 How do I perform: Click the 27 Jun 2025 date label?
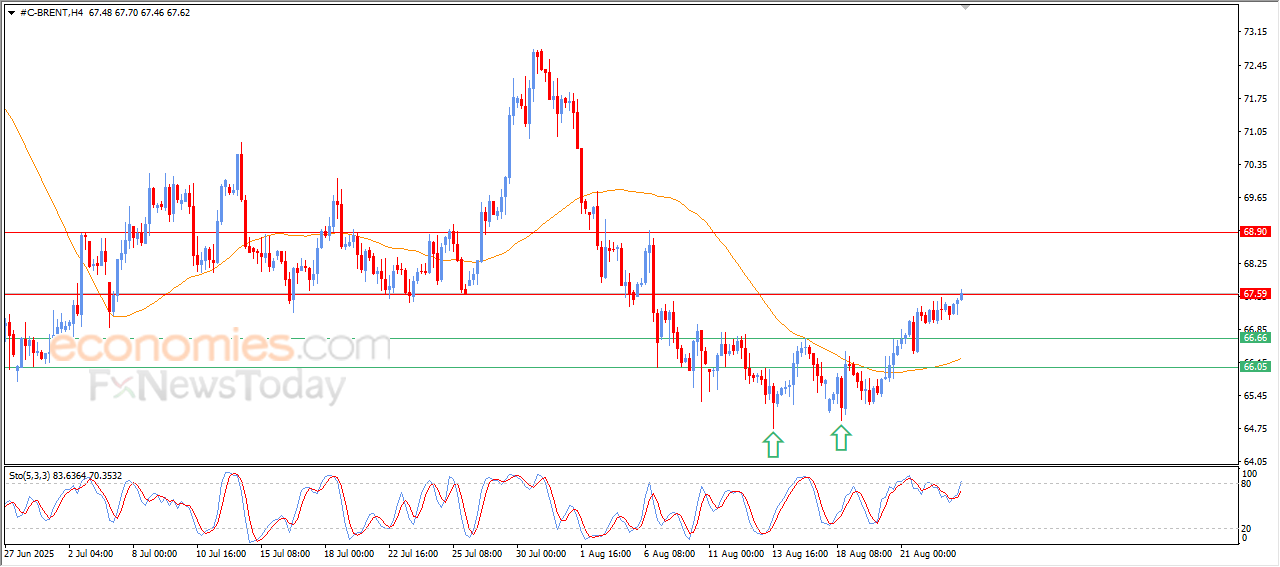point(28,552)
